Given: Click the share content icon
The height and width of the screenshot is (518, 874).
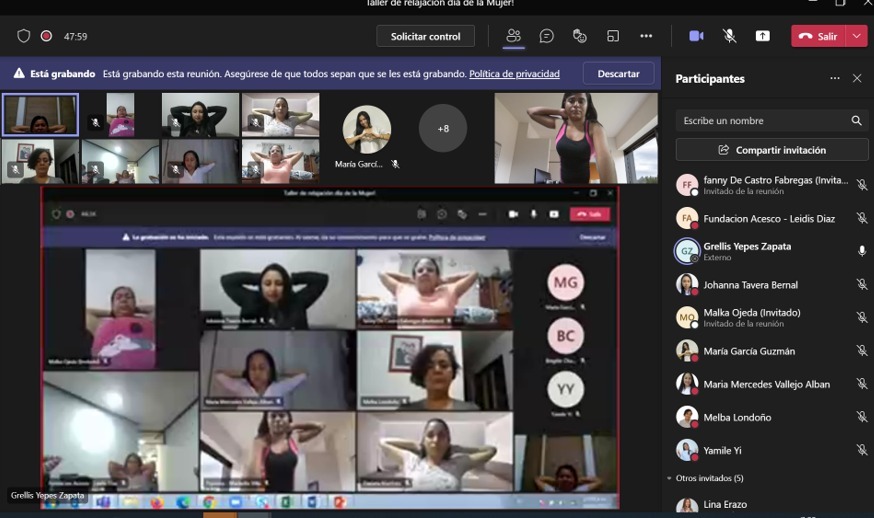Looking at the screenshot, I should coord(763,36).
